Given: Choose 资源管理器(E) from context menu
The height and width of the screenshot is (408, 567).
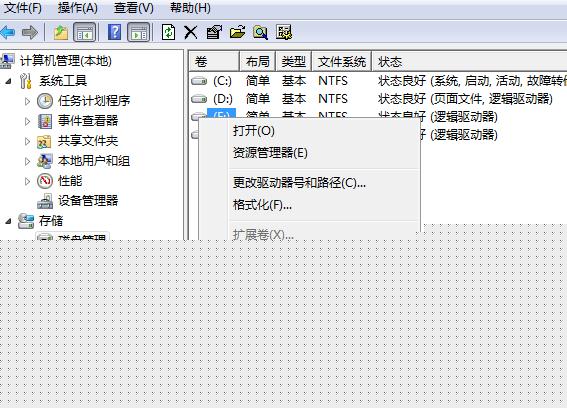Looking at the screenshot, I should click(x=270, y=153).
